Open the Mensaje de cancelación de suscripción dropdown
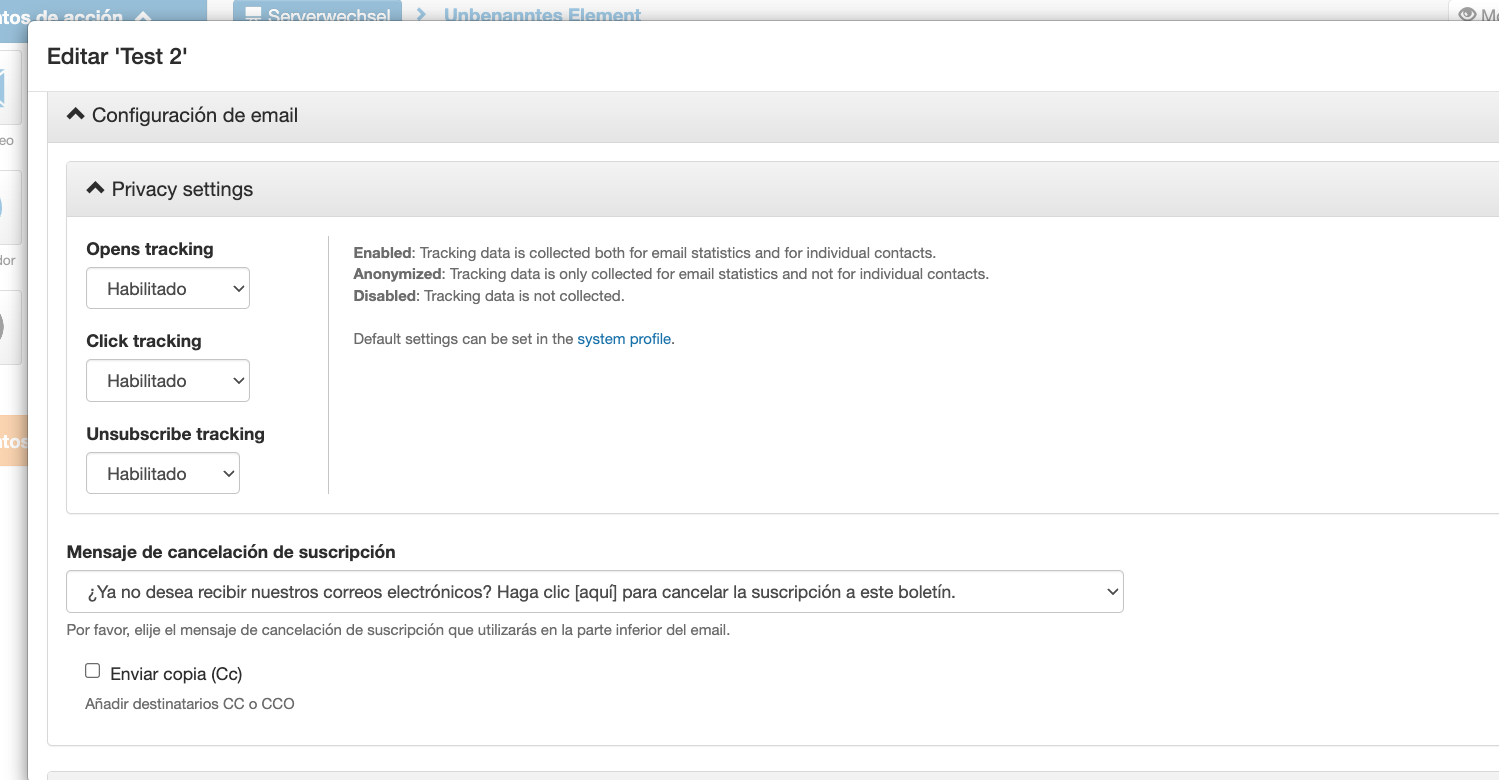 click(594, 592)
